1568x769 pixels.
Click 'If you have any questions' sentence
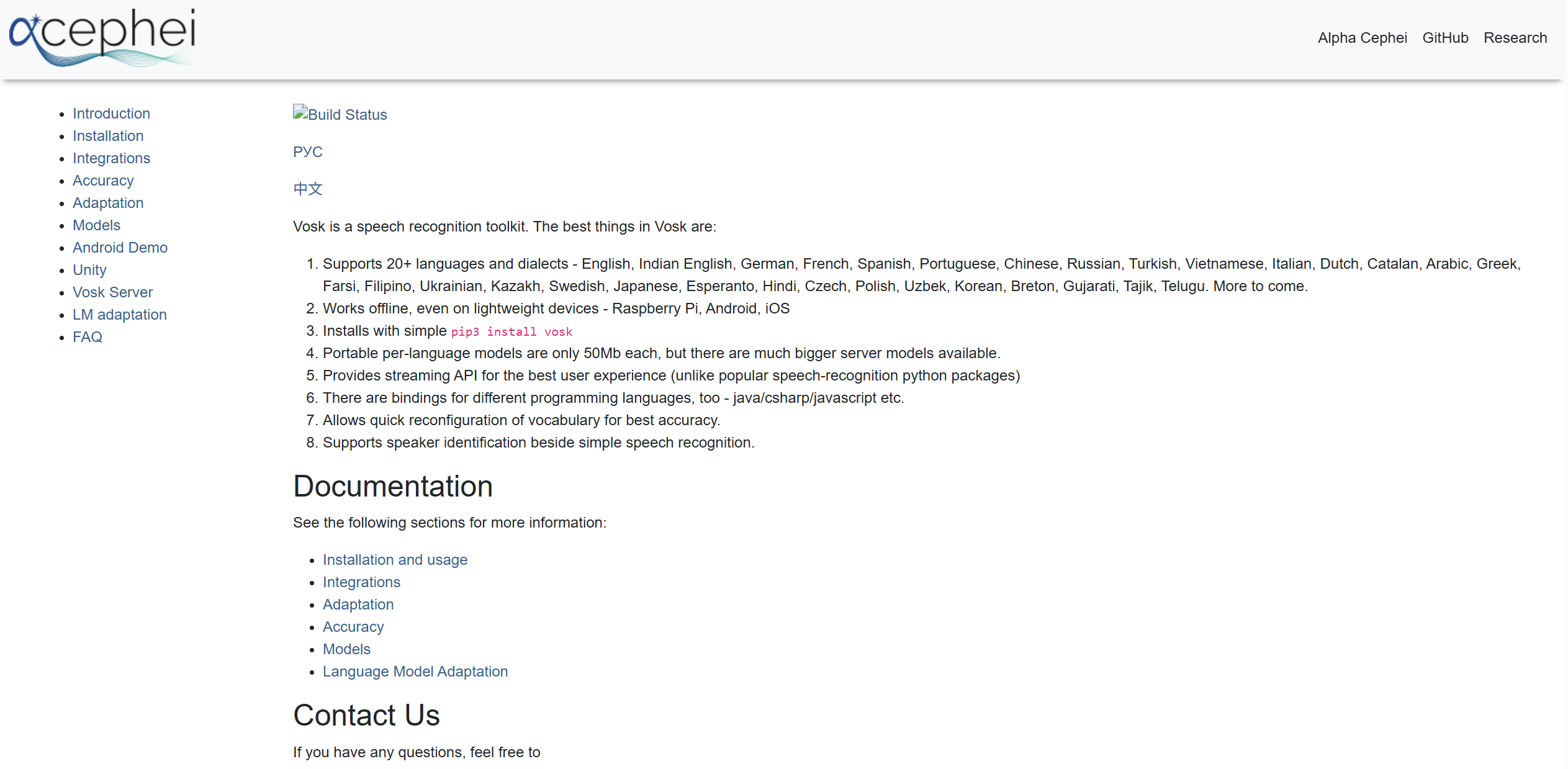click(417, 752)
